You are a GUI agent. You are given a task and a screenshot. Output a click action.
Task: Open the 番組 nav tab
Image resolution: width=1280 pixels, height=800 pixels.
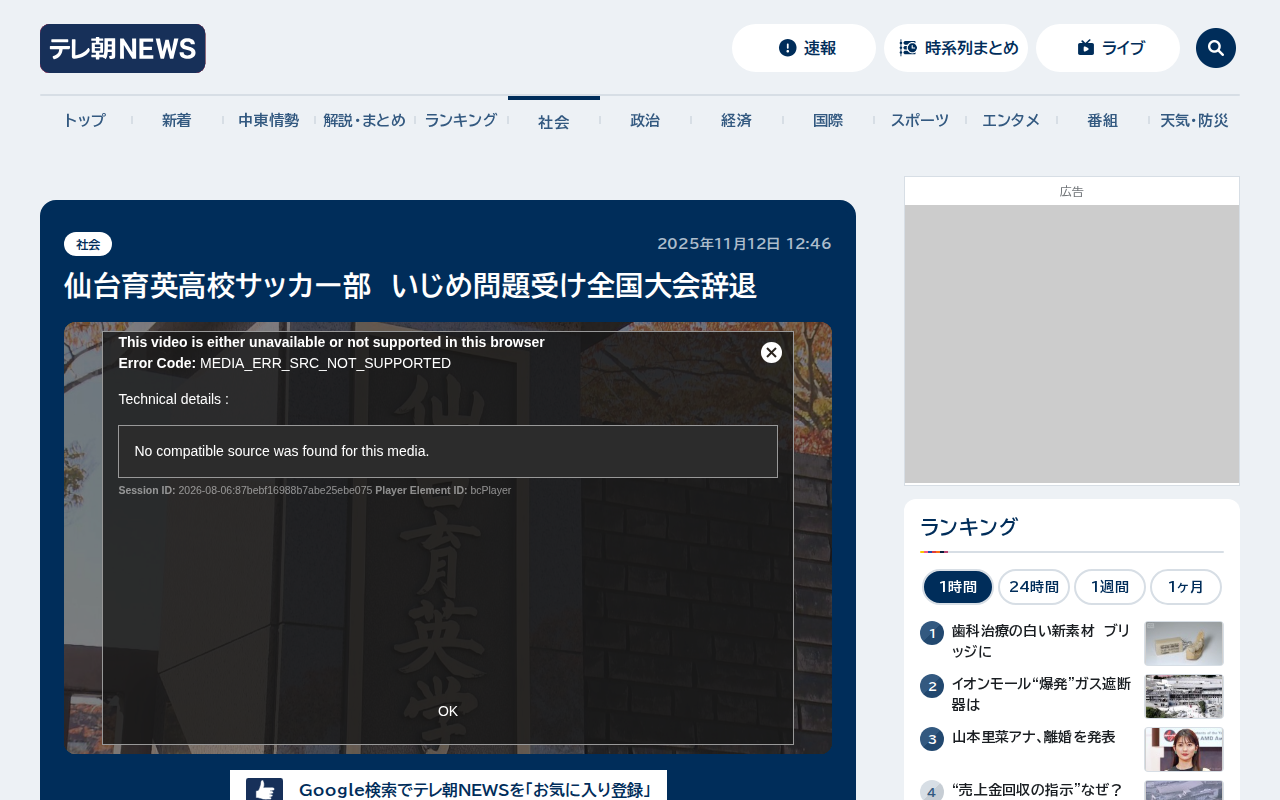pyautogui.click(x=1102, y=120)
